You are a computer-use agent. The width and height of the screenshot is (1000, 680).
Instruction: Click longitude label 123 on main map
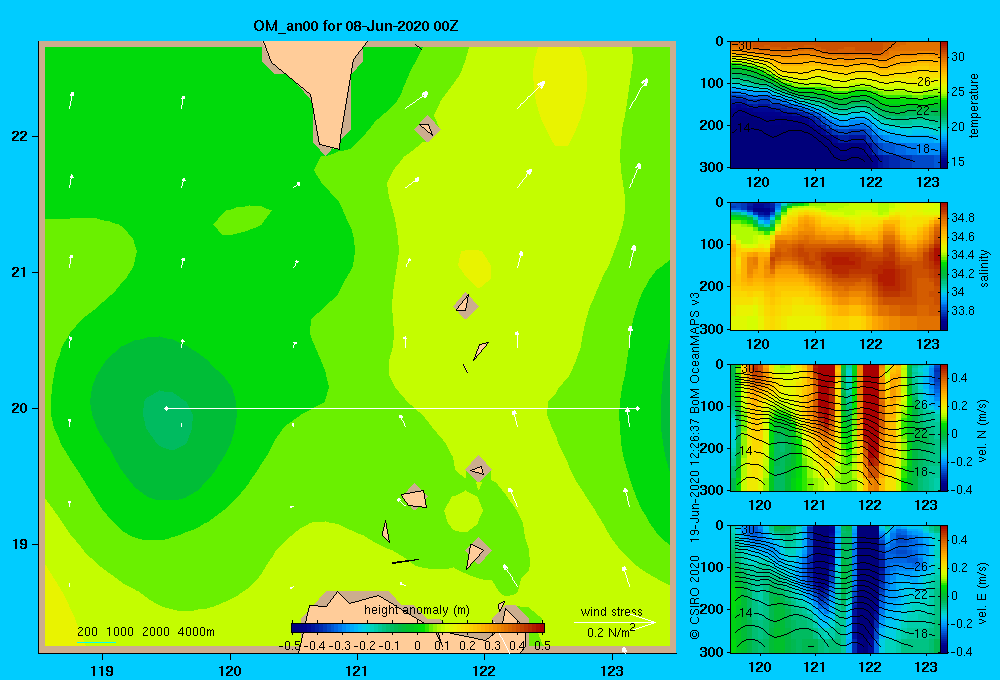point(612,670)
